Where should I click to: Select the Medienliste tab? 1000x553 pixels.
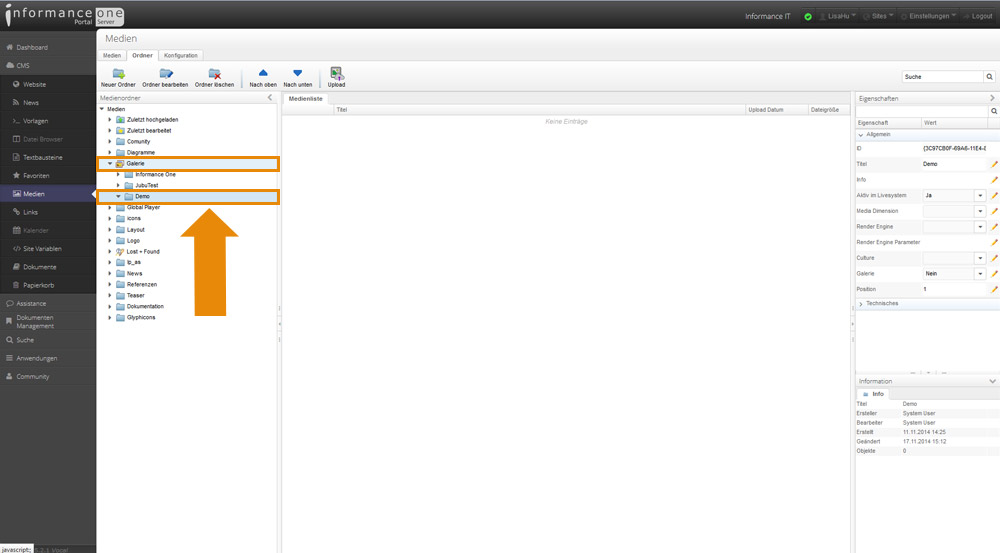coord(306,99)
